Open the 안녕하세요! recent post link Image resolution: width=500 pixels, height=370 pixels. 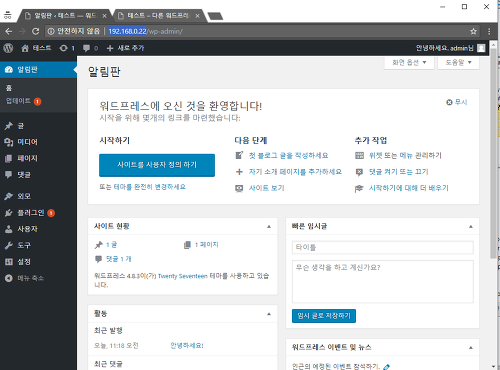tap(187, 346)
